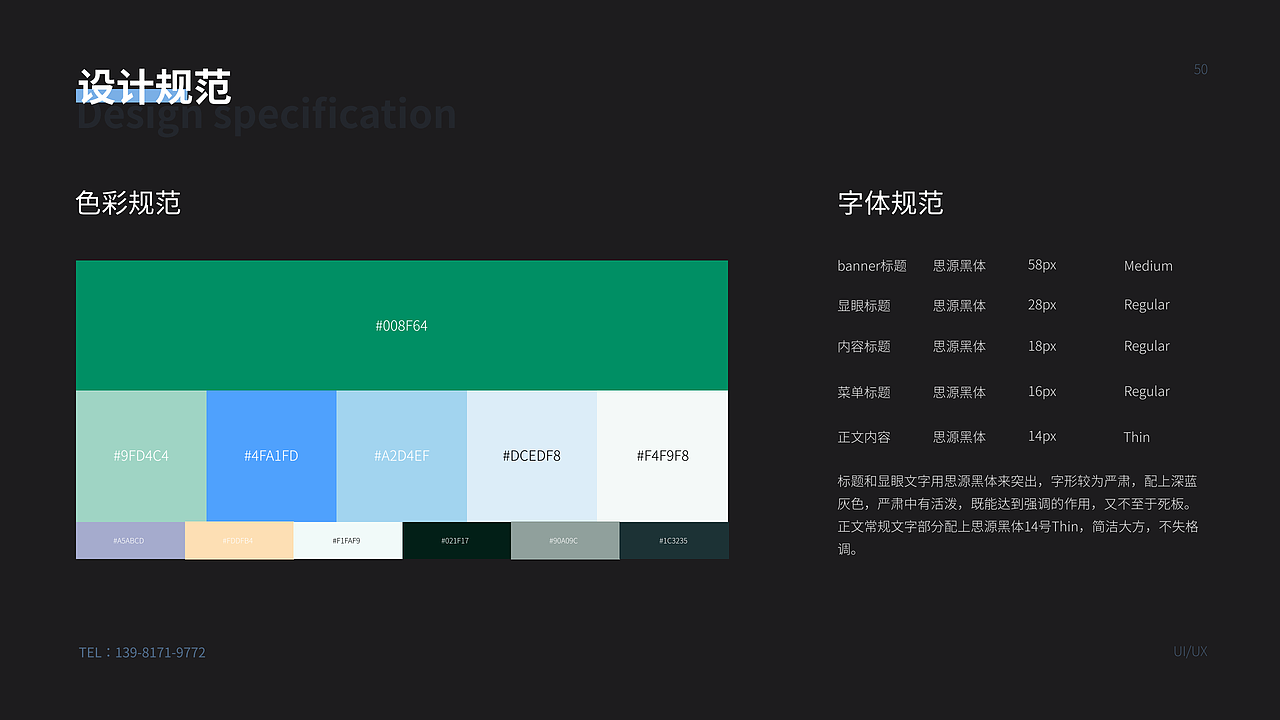Click the #A2D4EF swatch
1280x720 pixels.
tap(402, 456)
